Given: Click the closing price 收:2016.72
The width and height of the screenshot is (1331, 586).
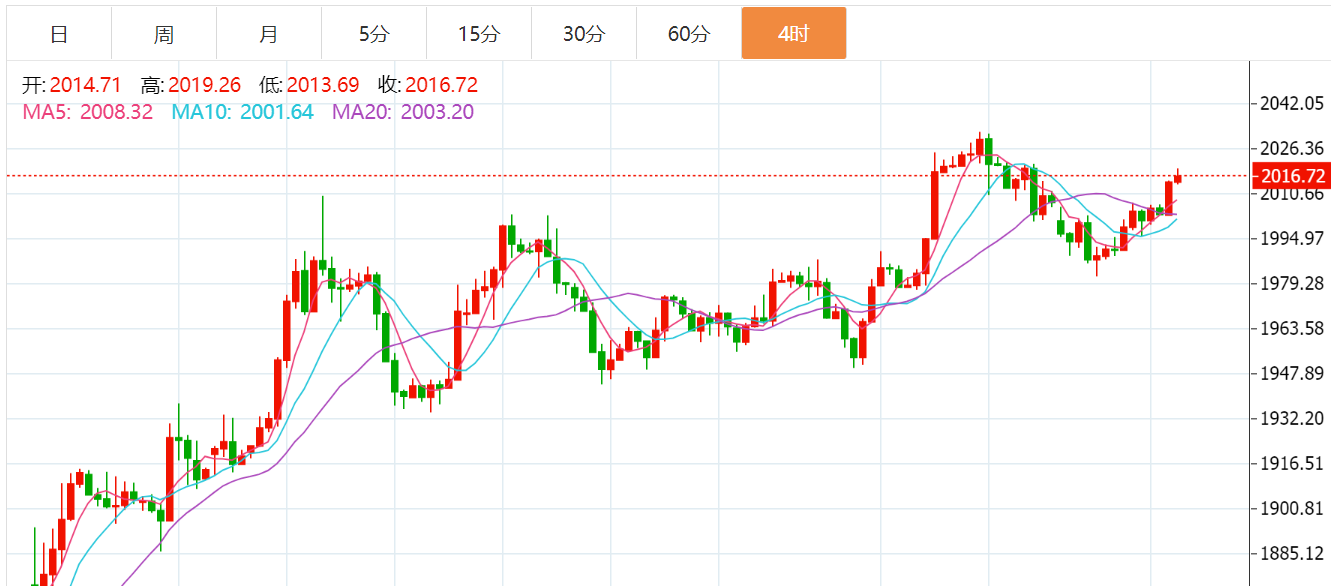Looking at the screenshot, I should point(428,85).
